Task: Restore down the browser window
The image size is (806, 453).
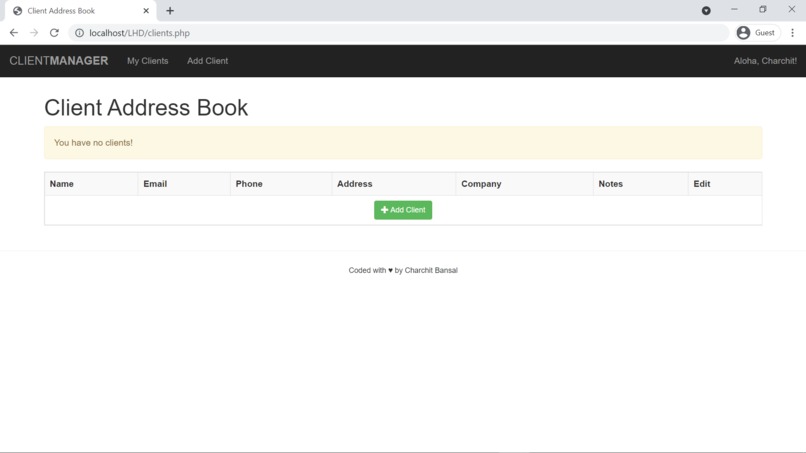Action: point(763,10)
